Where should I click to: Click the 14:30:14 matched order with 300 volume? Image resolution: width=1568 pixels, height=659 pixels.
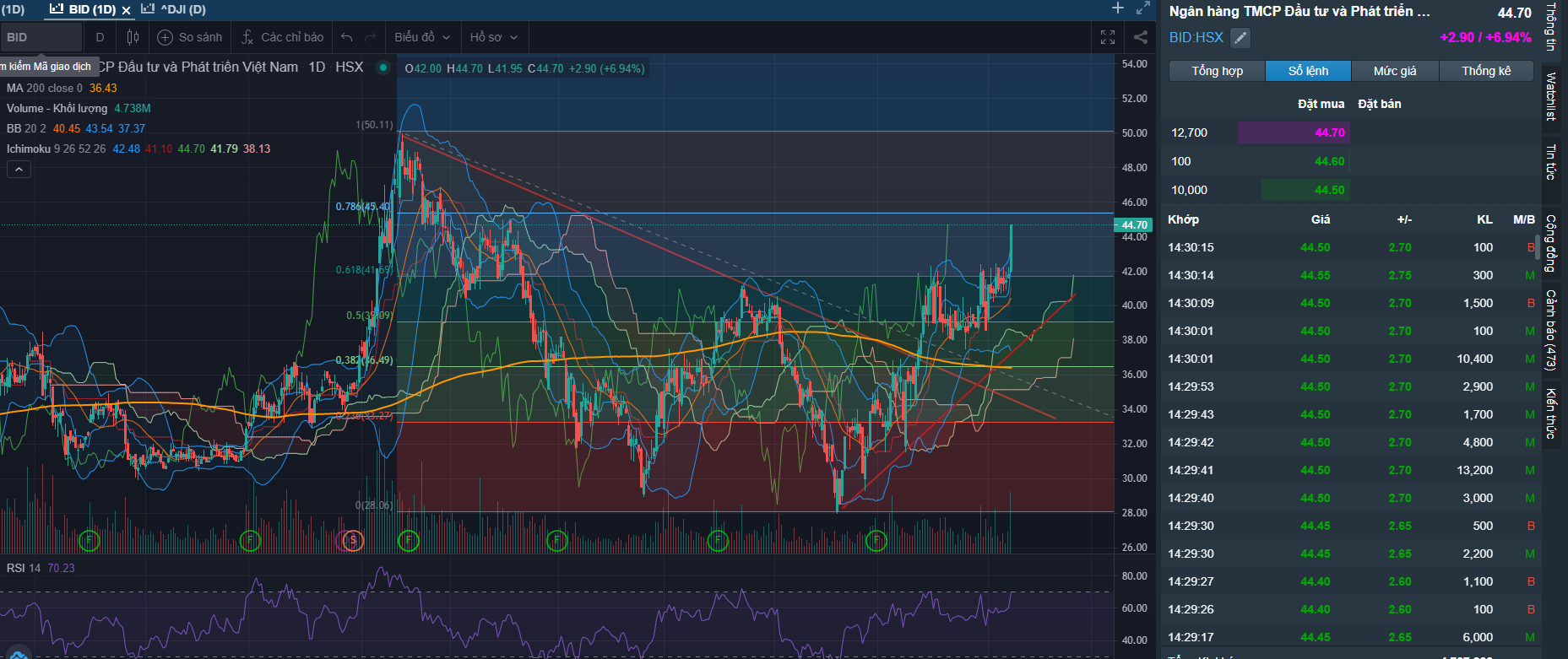[1351, 275]
